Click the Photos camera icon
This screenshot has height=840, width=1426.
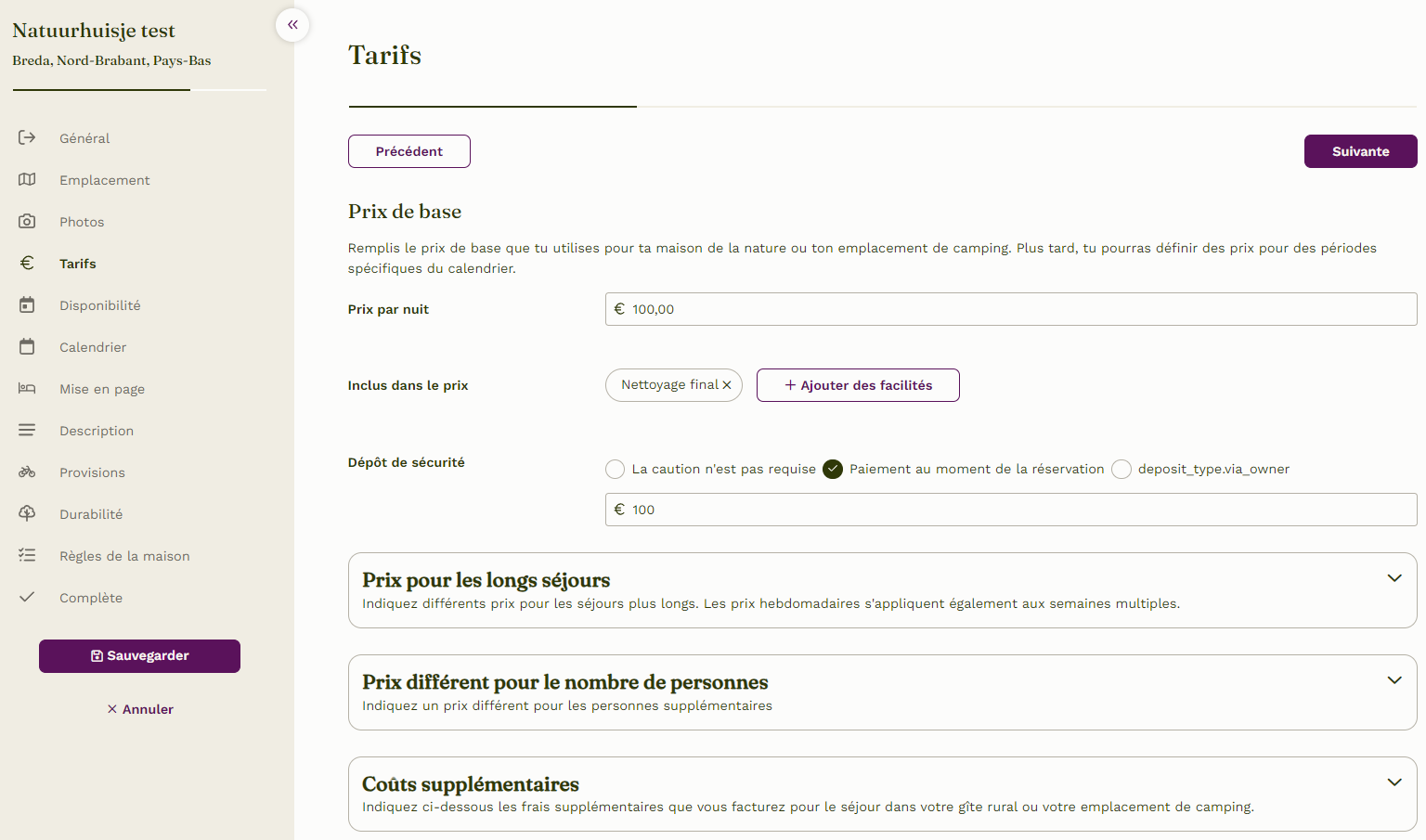coord(27,221)
